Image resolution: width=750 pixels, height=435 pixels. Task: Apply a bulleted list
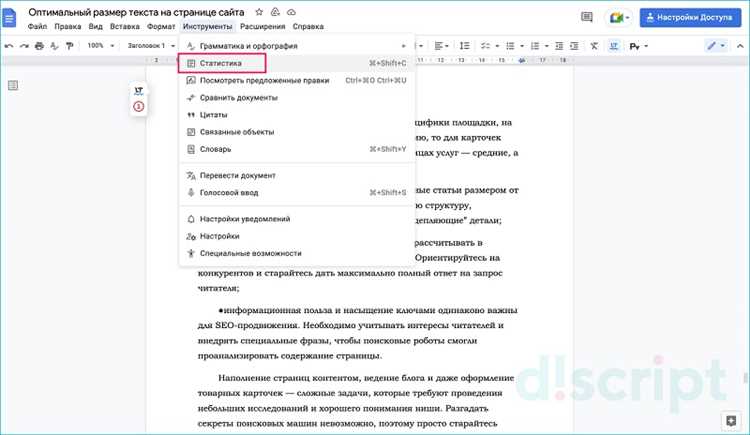click(x=510, y=46)
